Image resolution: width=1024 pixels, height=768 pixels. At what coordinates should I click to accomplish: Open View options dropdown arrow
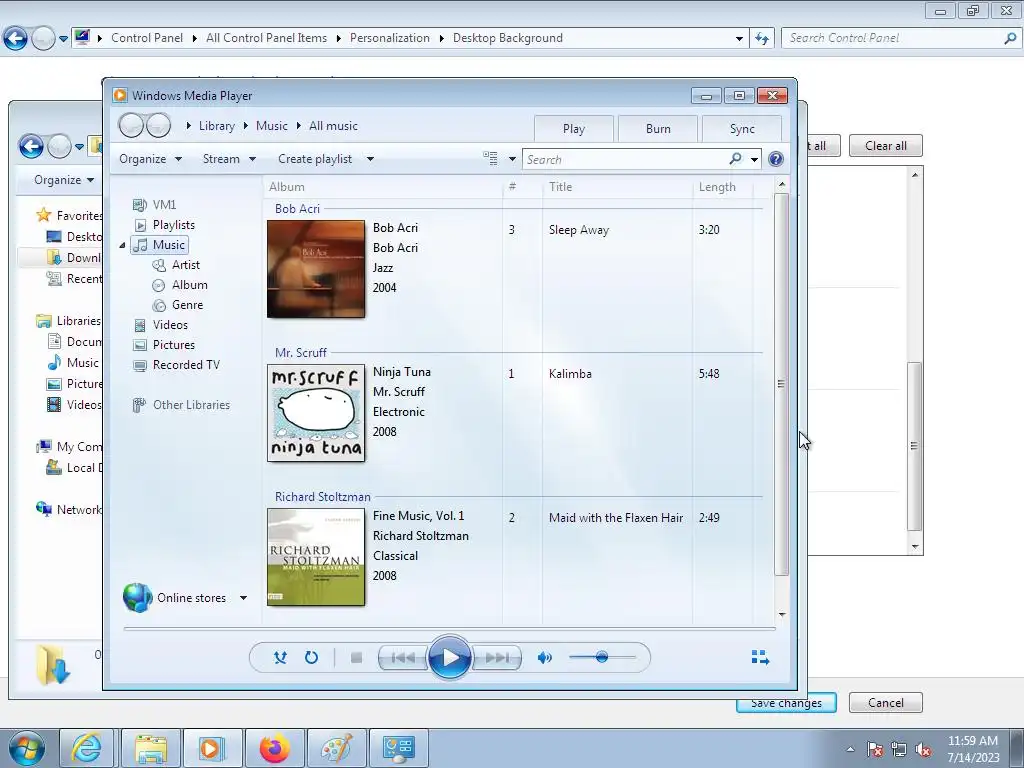(x=512, y=159)
